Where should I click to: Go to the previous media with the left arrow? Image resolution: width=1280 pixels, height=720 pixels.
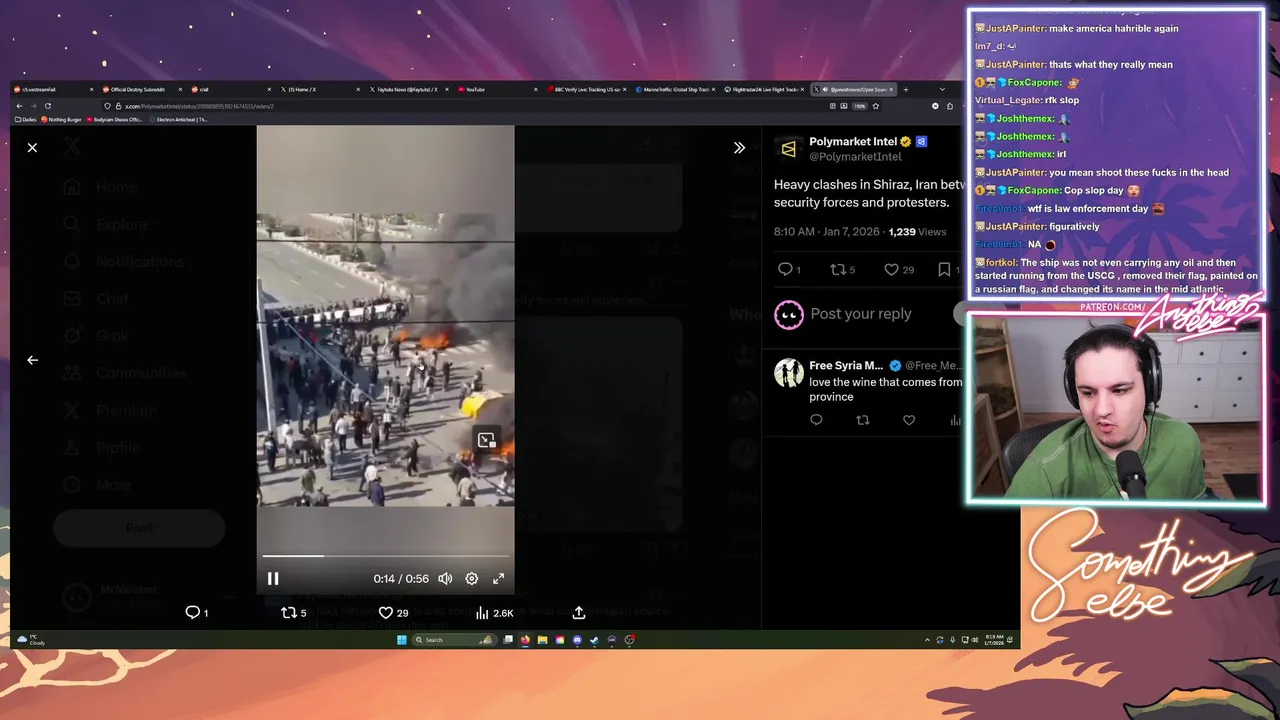pyautogui.click(x=32, y=360)
